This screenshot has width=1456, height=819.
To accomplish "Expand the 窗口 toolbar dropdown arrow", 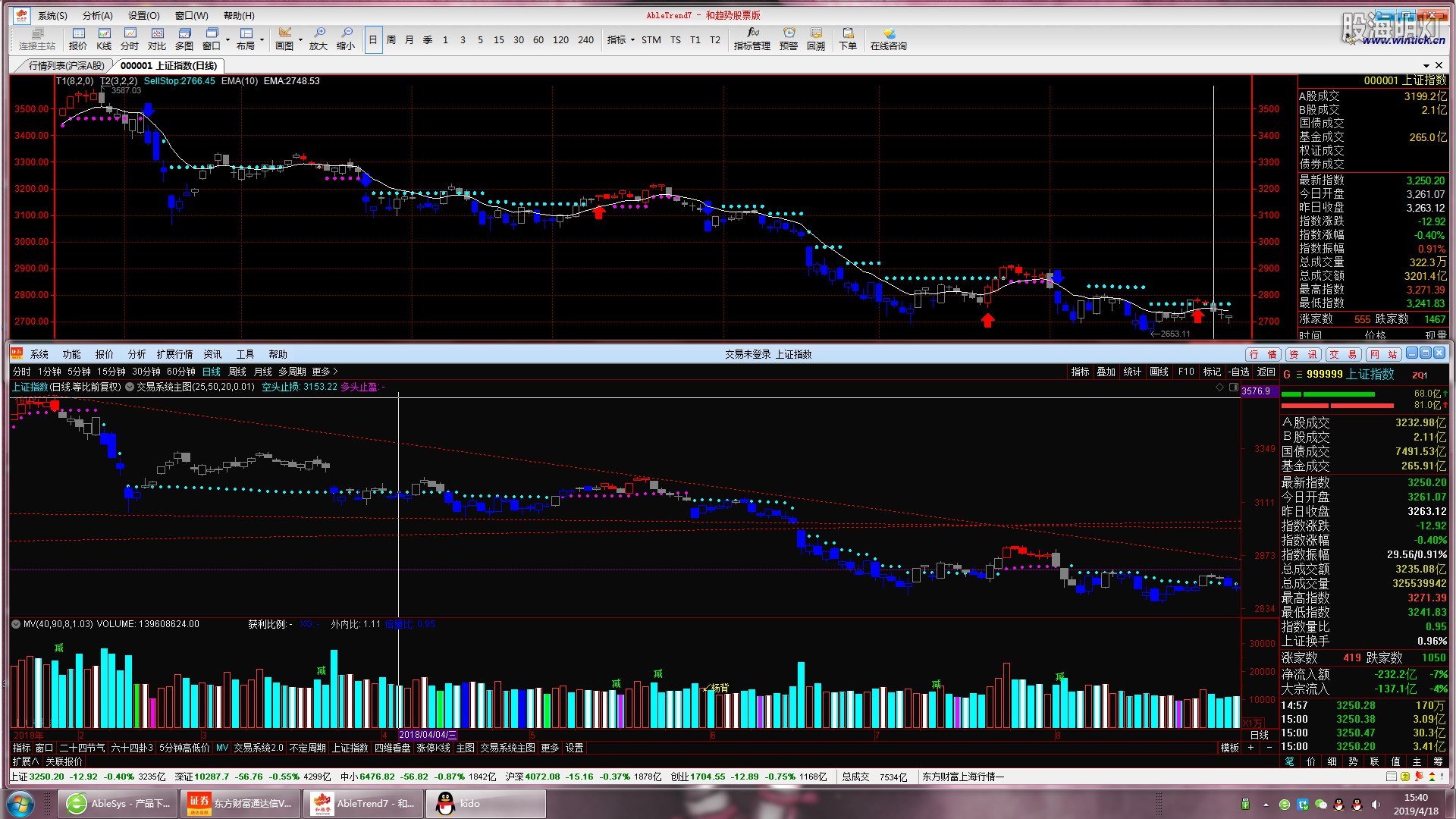I will (227, 39).
